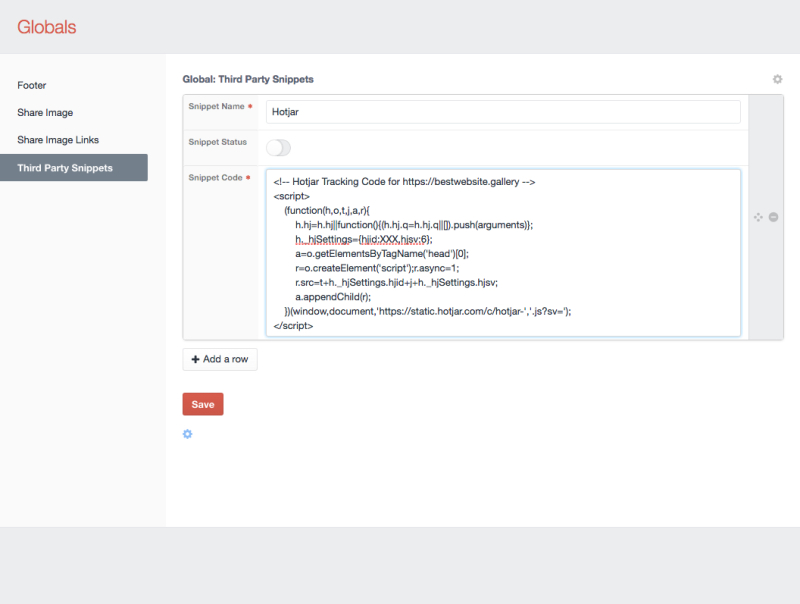This screenshot has width=800, height=604.
Task: Click the Snippet Status field label
Action: [x=217, y=142]
